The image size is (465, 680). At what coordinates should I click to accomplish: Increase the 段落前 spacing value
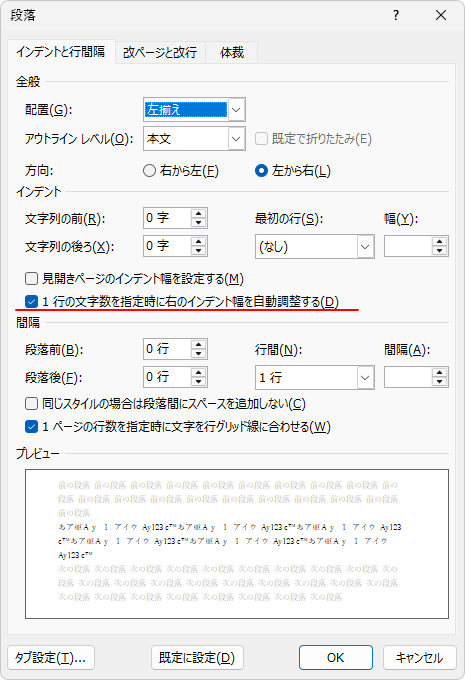coord(199,344)
